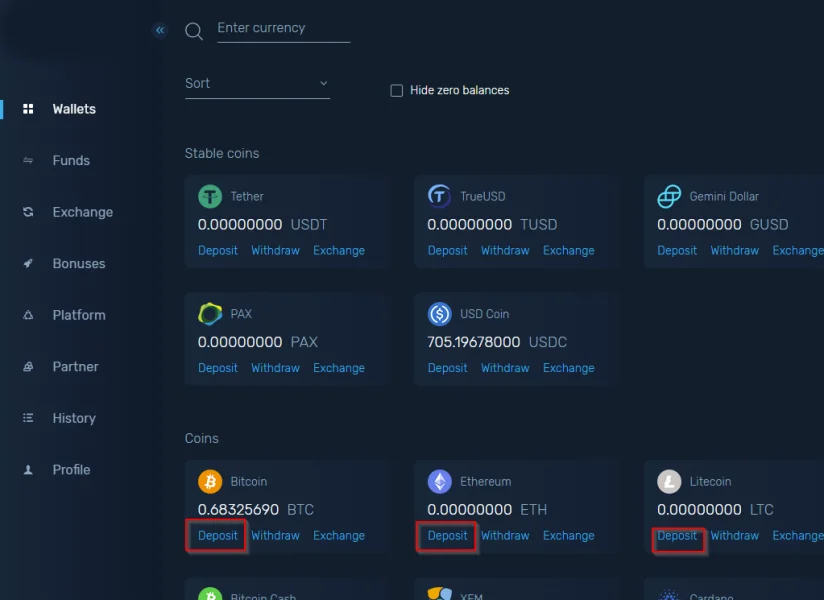This screenshot has width=824, height=600.
Task: Click the 705.19678000 USDC balance
Action: click(497, 342)
